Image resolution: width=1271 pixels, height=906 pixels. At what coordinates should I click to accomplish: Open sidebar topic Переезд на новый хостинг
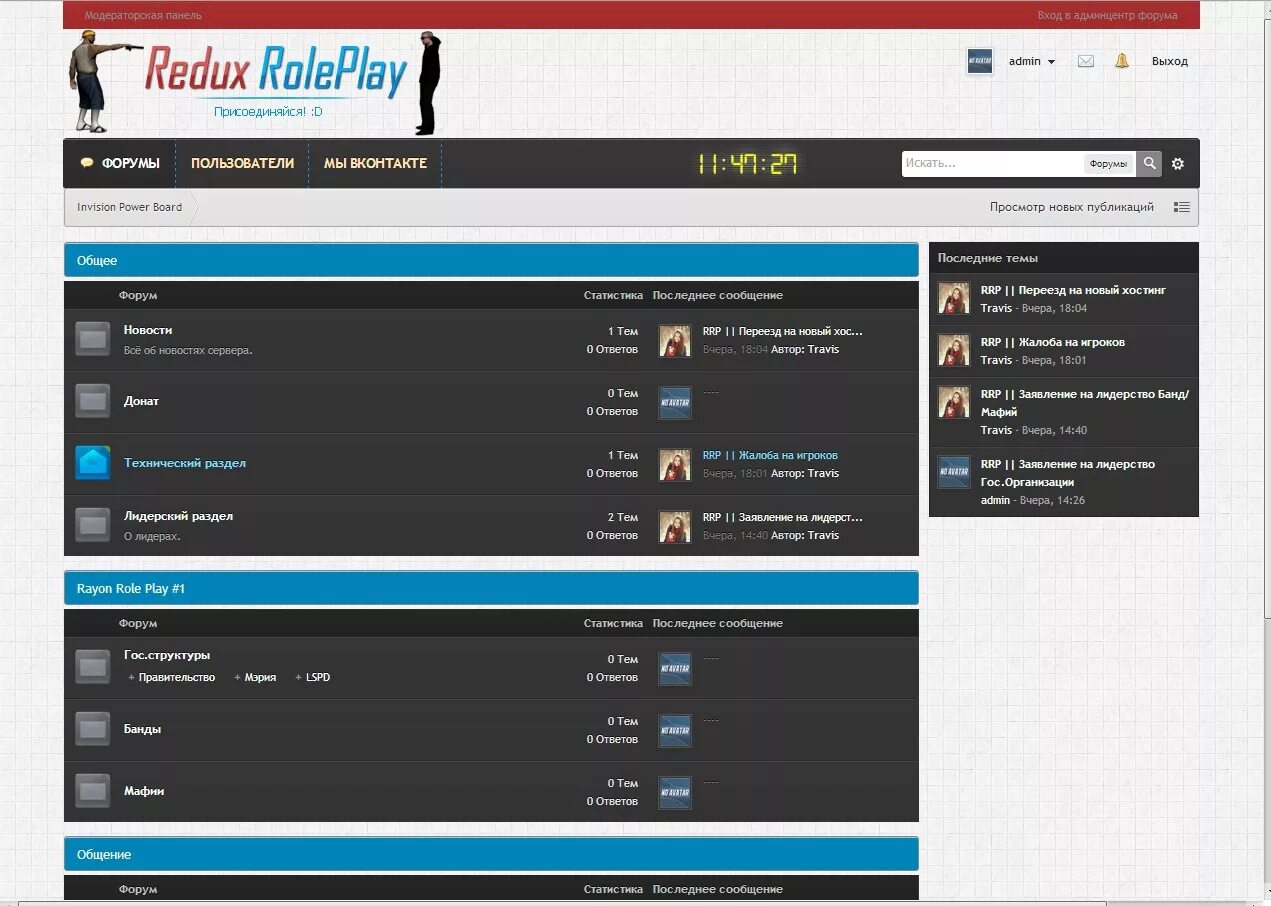click(x=1073, y=290)
